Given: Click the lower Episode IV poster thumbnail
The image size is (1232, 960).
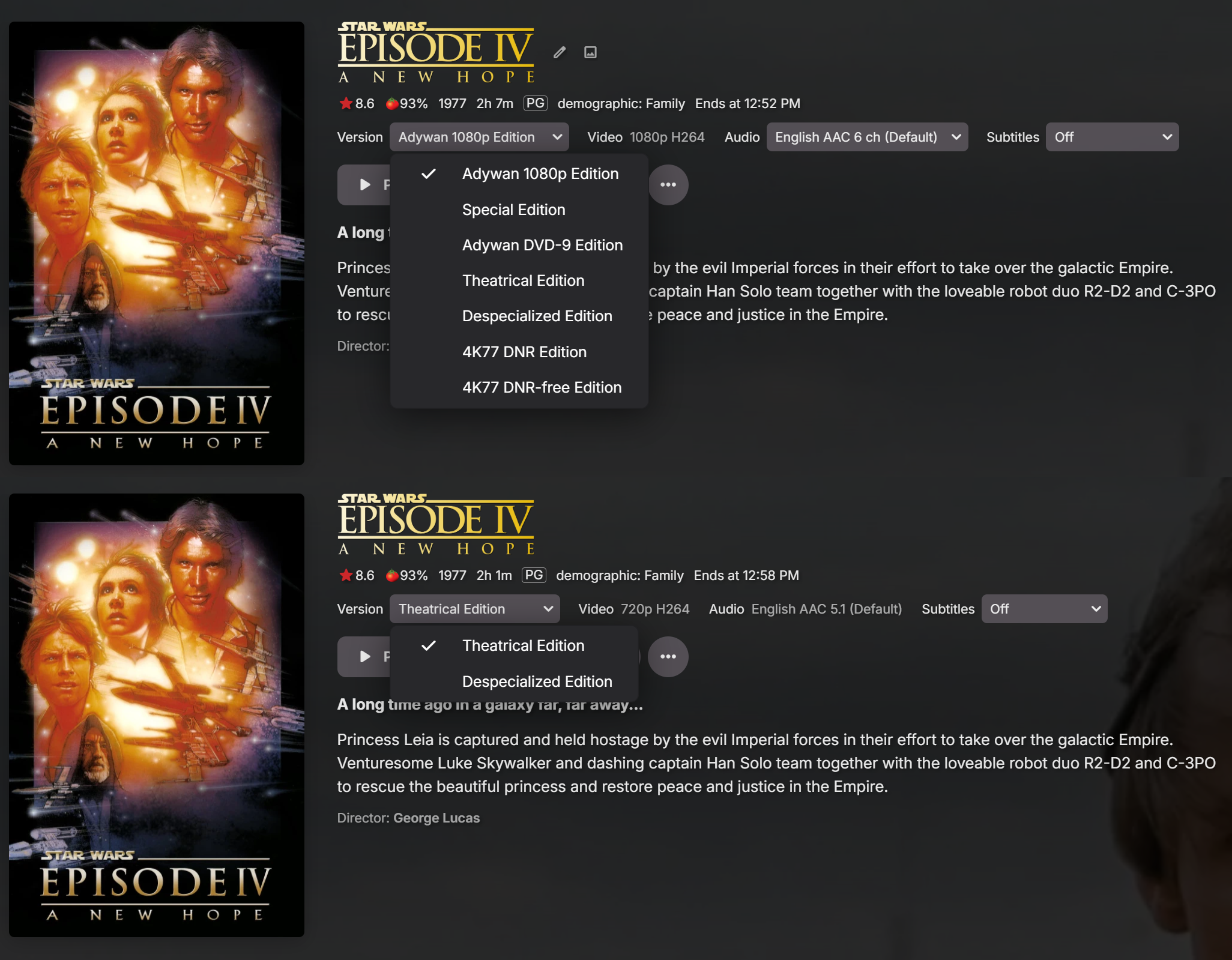Looking at the screenshot, I should tap(157, 716).
